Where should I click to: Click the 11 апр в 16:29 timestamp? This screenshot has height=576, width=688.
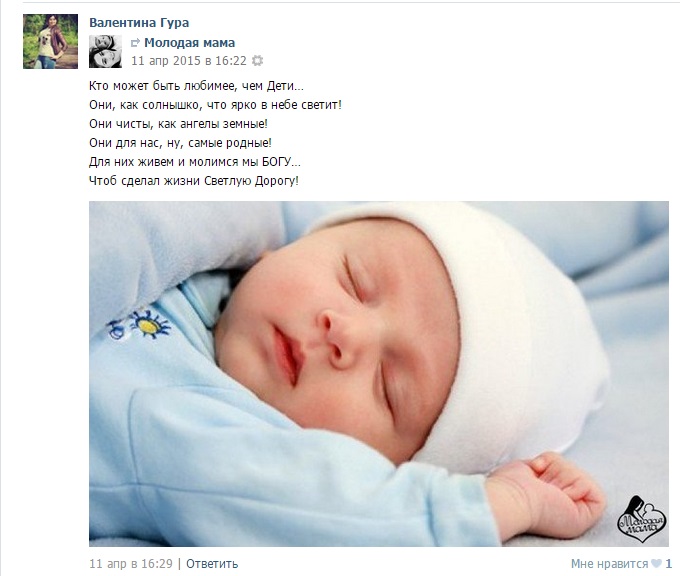[131, 564]
